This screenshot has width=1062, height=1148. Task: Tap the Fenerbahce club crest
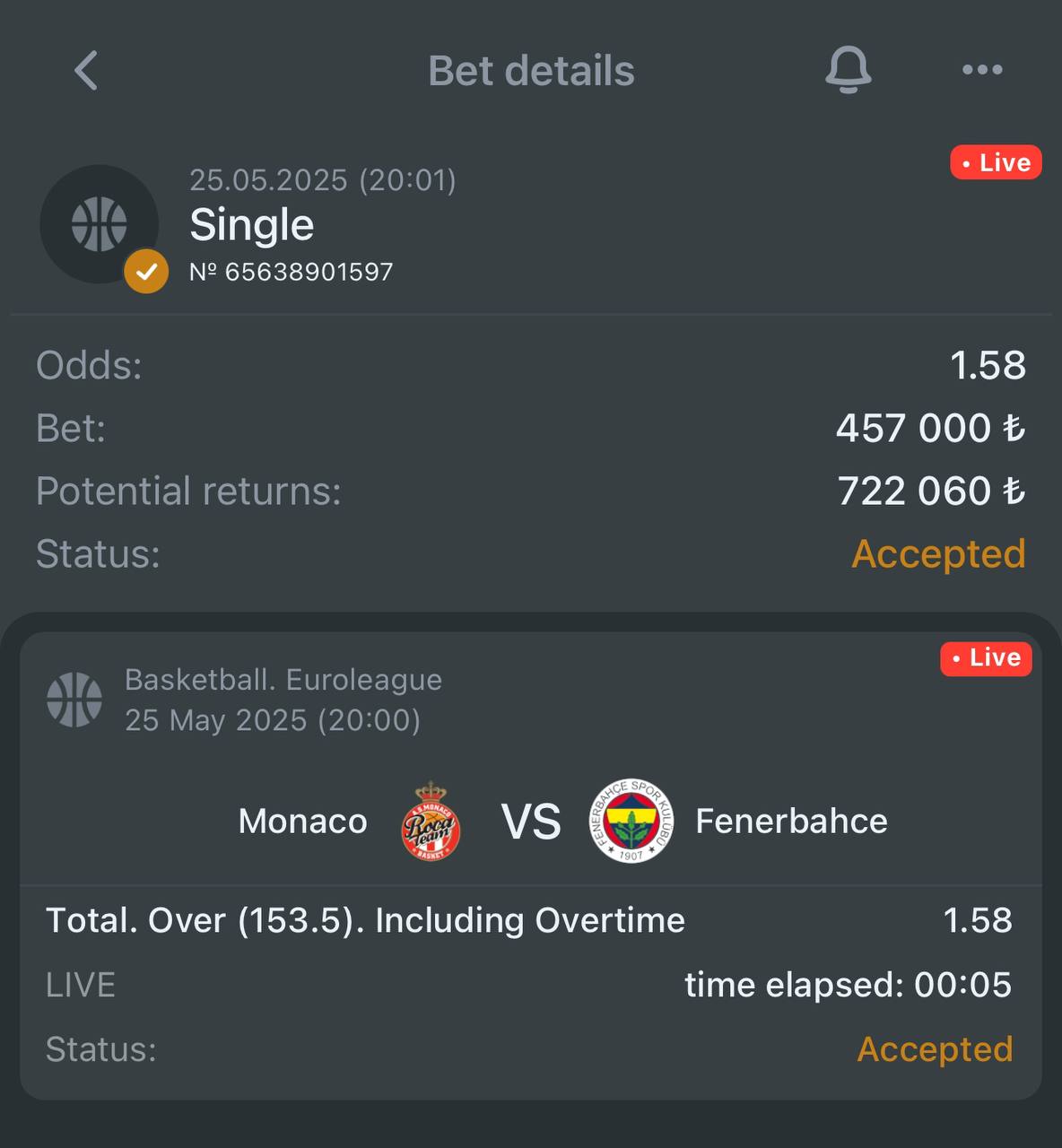pos(631,821)
